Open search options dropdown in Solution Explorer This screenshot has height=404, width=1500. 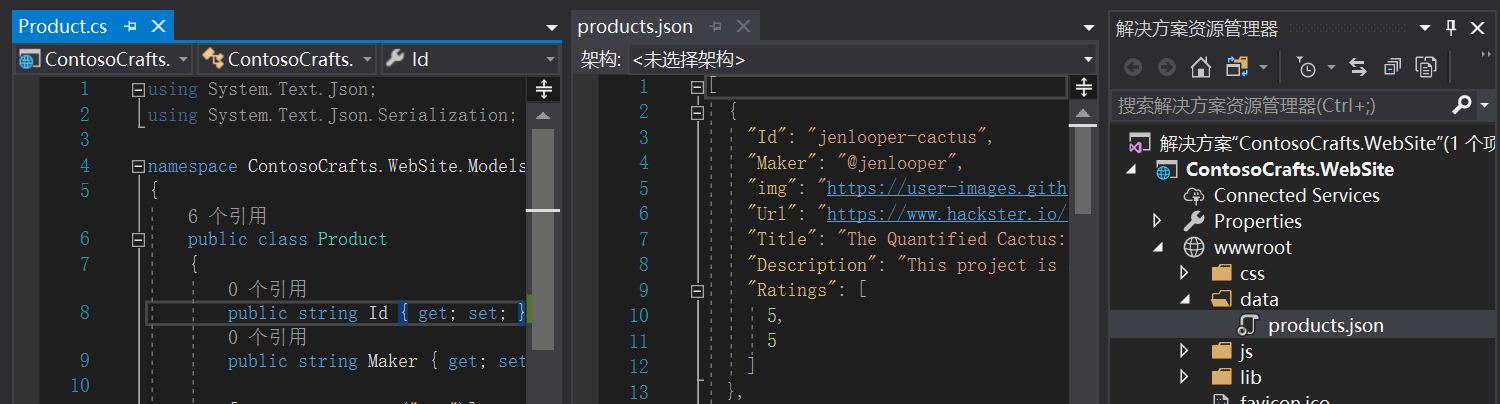(x=1485, y=104)
